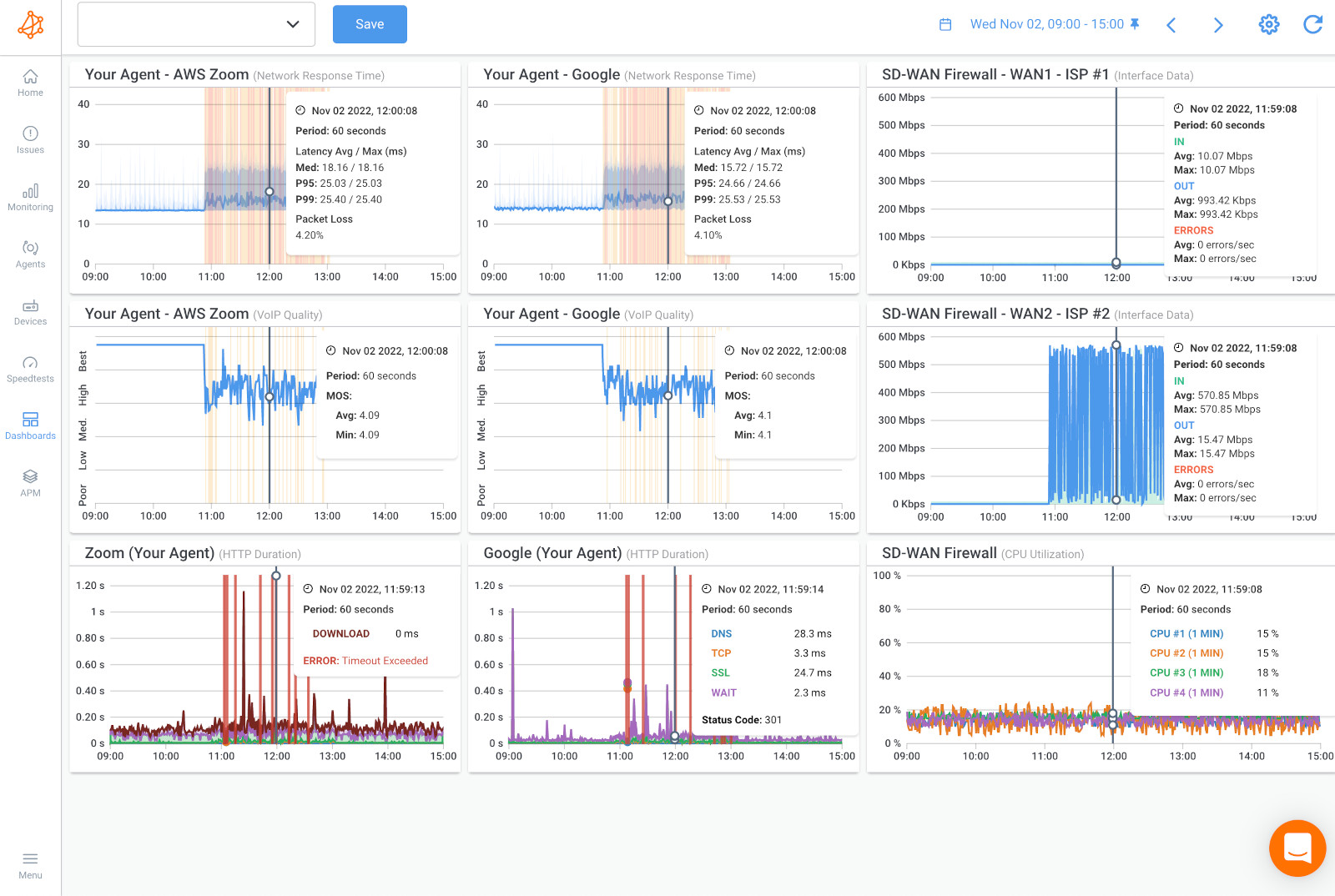Refresh the dashboard data
The height and width of the screenshot is (896, 1335).
[1315, 25]
